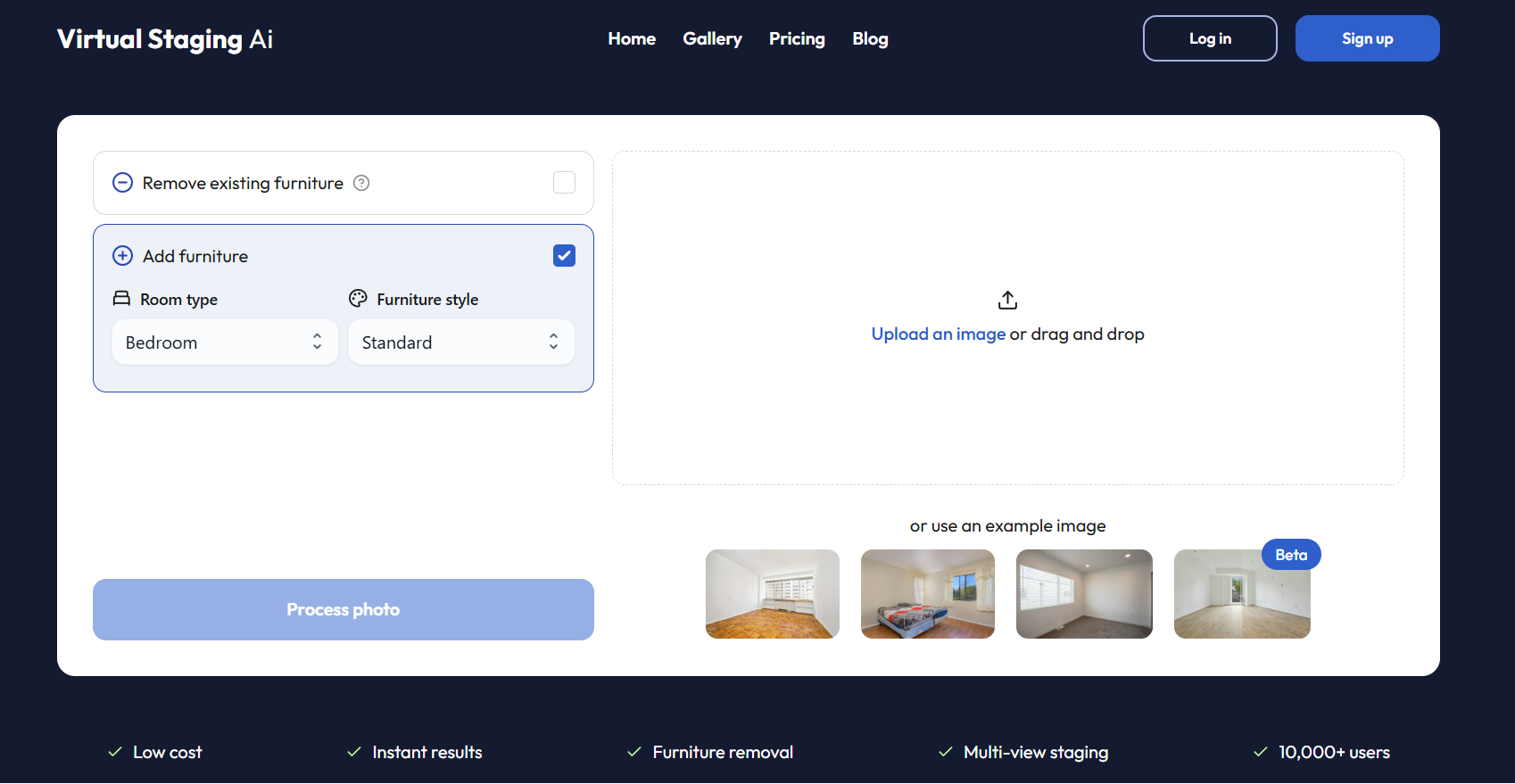Viewport: 1515px width, 784px height.
Task: Click the minus circle icon beside Remove existing furniture
Action: 122,183
